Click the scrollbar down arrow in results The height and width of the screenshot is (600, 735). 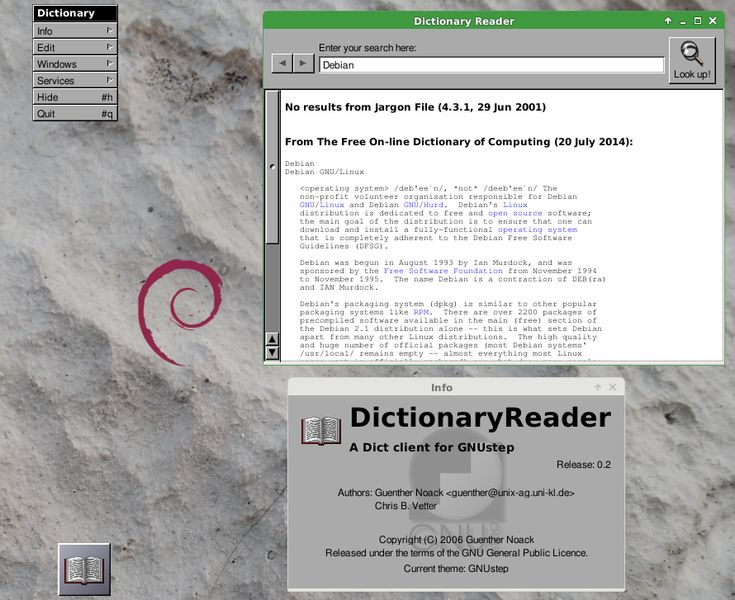coord(272,352)
